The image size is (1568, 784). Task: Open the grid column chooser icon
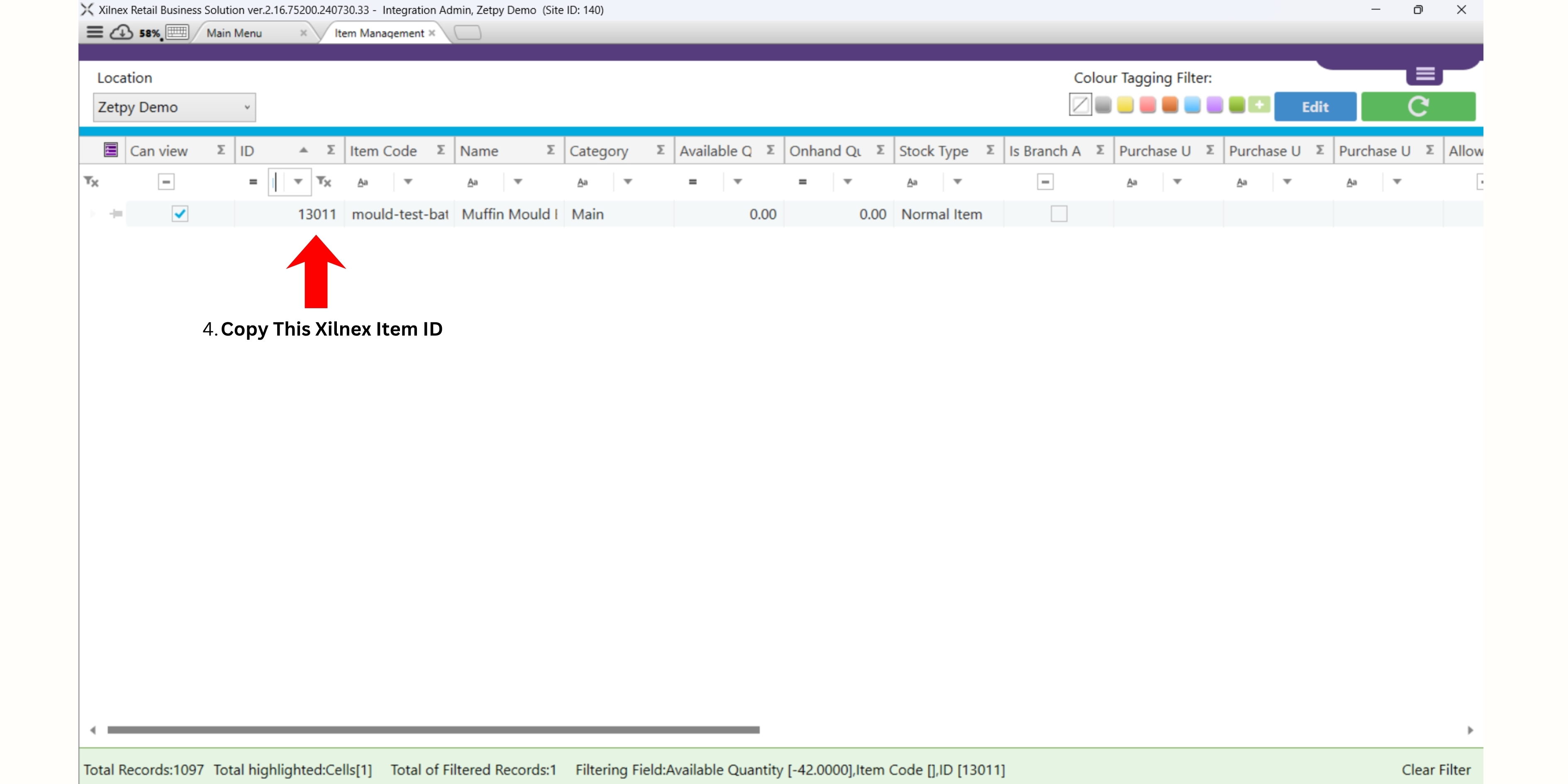[x=110, y=150]
